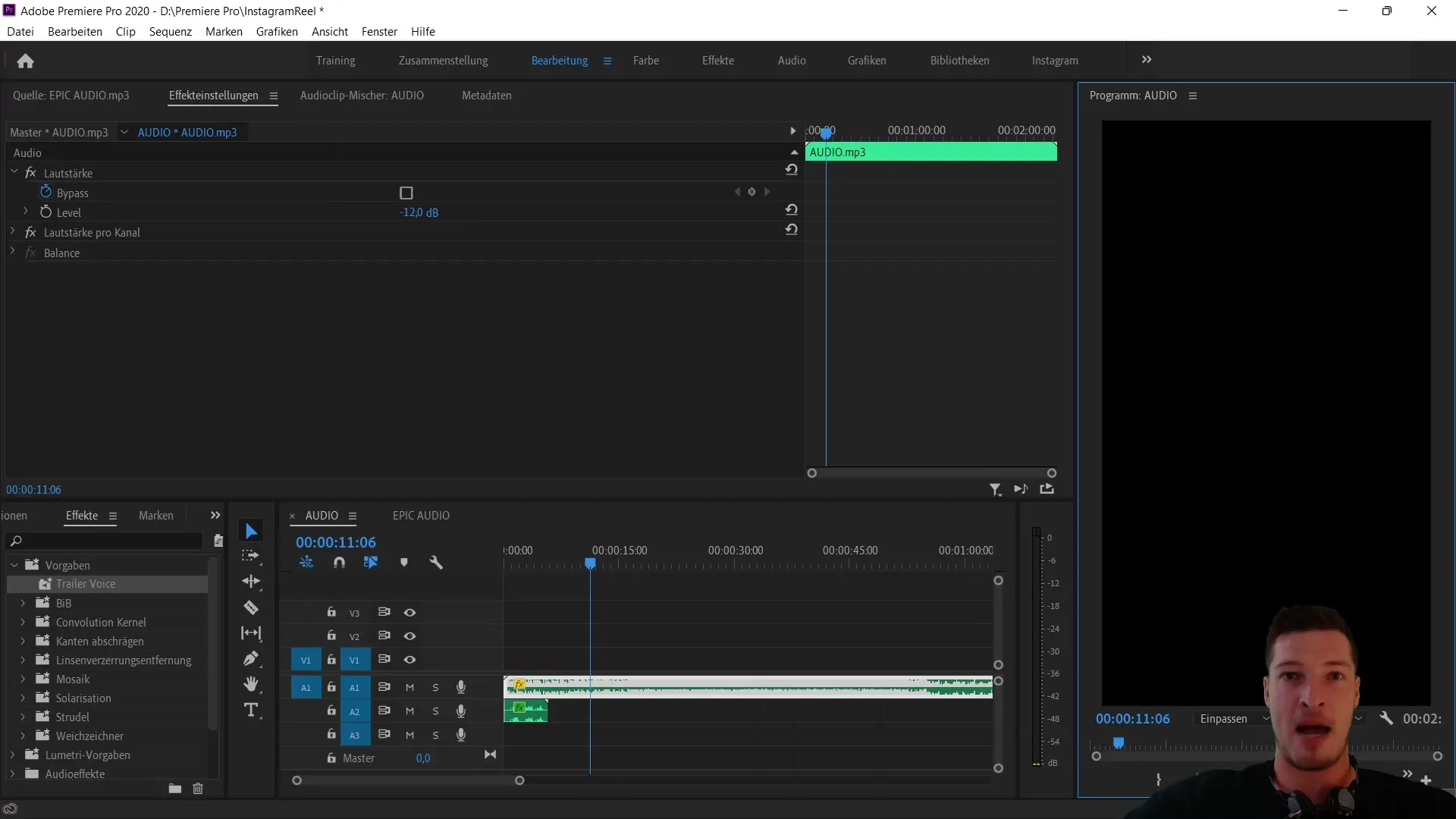The image size is (1456, 819).
Task: Toggle Snap magnet in the timeline
Action: (339, 563)
